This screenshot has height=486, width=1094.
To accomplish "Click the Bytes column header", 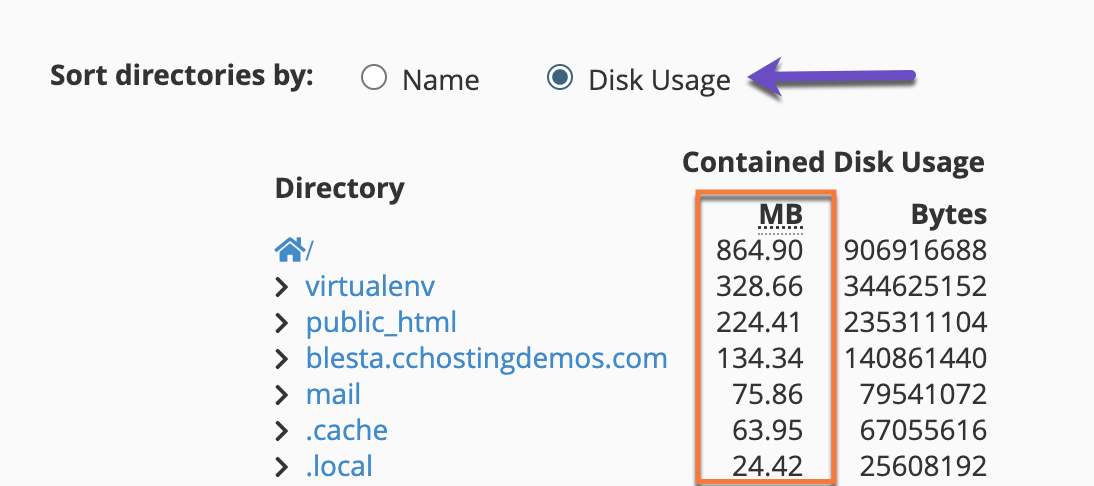I will coord(948,215).
